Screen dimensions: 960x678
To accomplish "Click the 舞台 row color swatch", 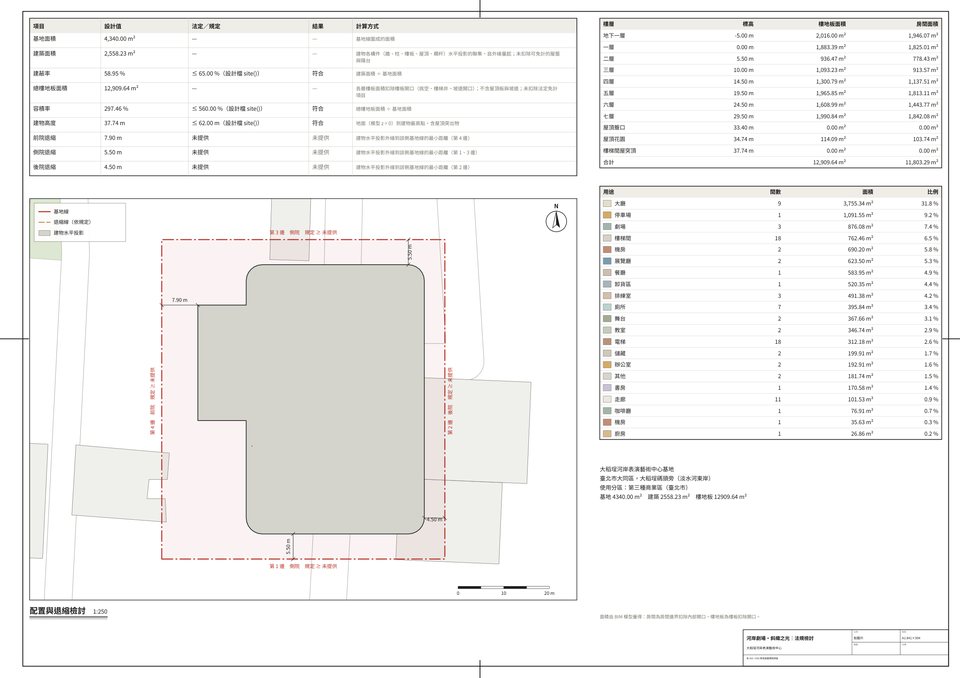I will (x=607, y=318).
